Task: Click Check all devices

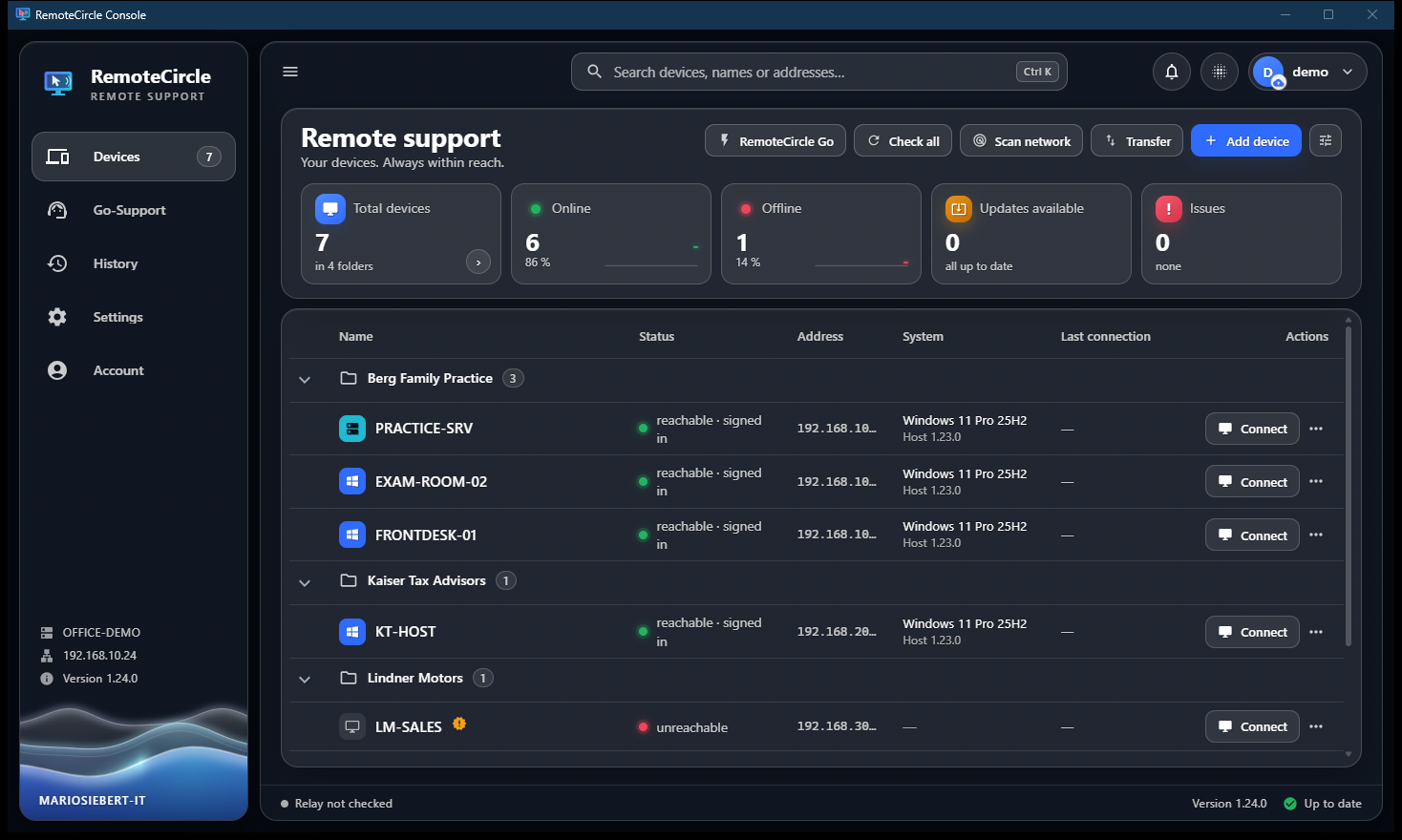Action: [x=903, y=140]
